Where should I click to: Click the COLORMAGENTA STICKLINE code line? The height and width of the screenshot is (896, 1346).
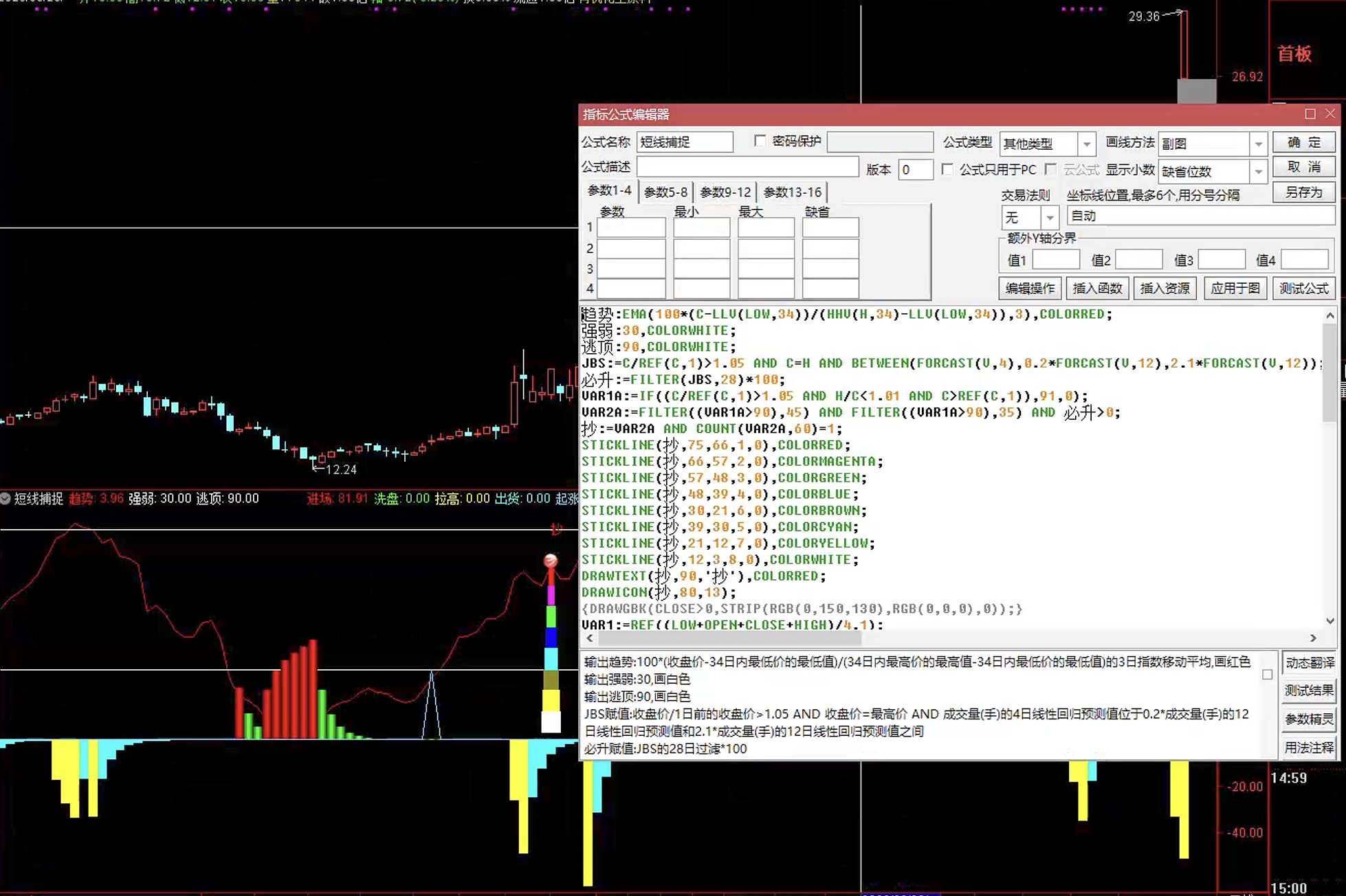click(x=732, y=462)
